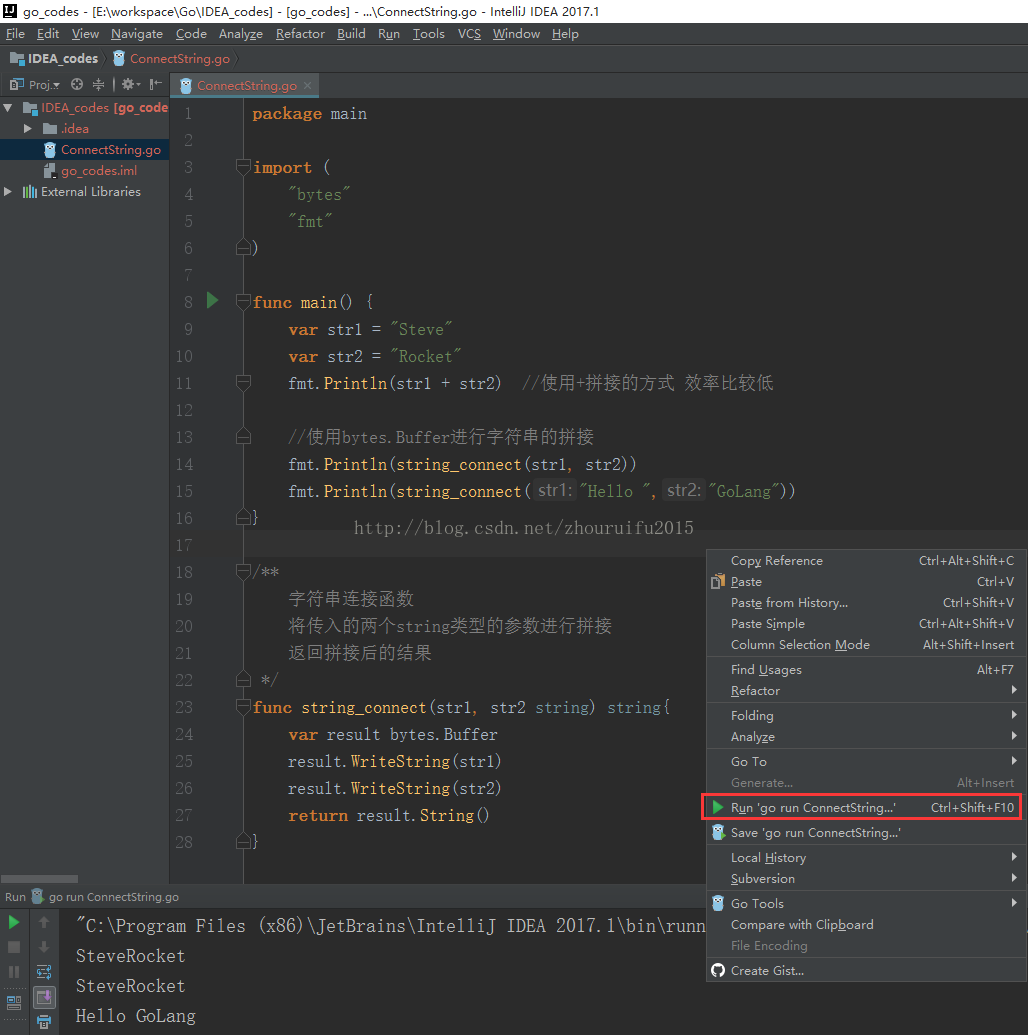Click IDEA_codes in the breadcrumb bar
This screenshot has height=1035, width=1028.
pos(63,58)
